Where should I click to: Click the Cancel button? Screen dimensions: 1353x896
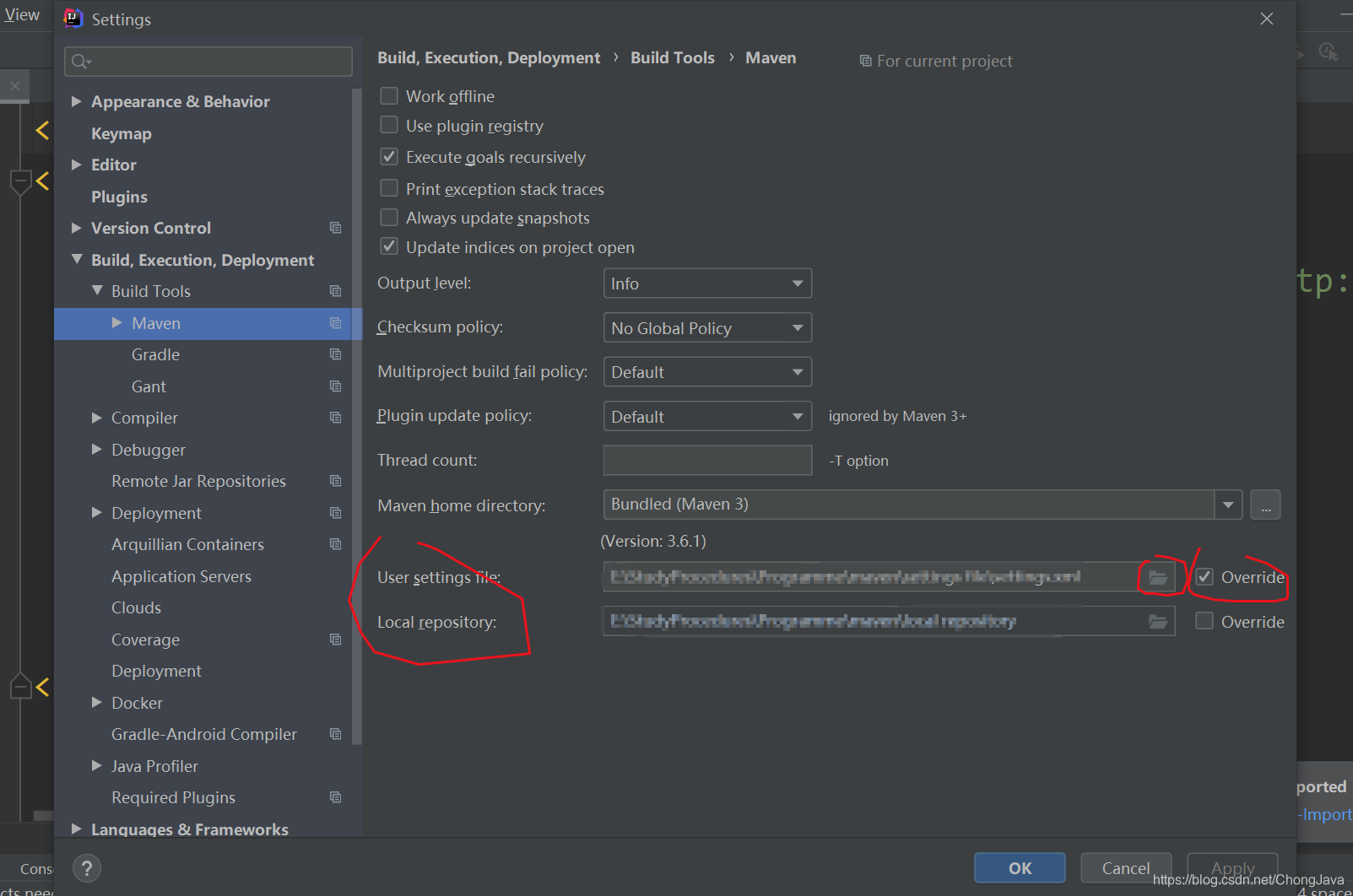tap(1126, 868)
